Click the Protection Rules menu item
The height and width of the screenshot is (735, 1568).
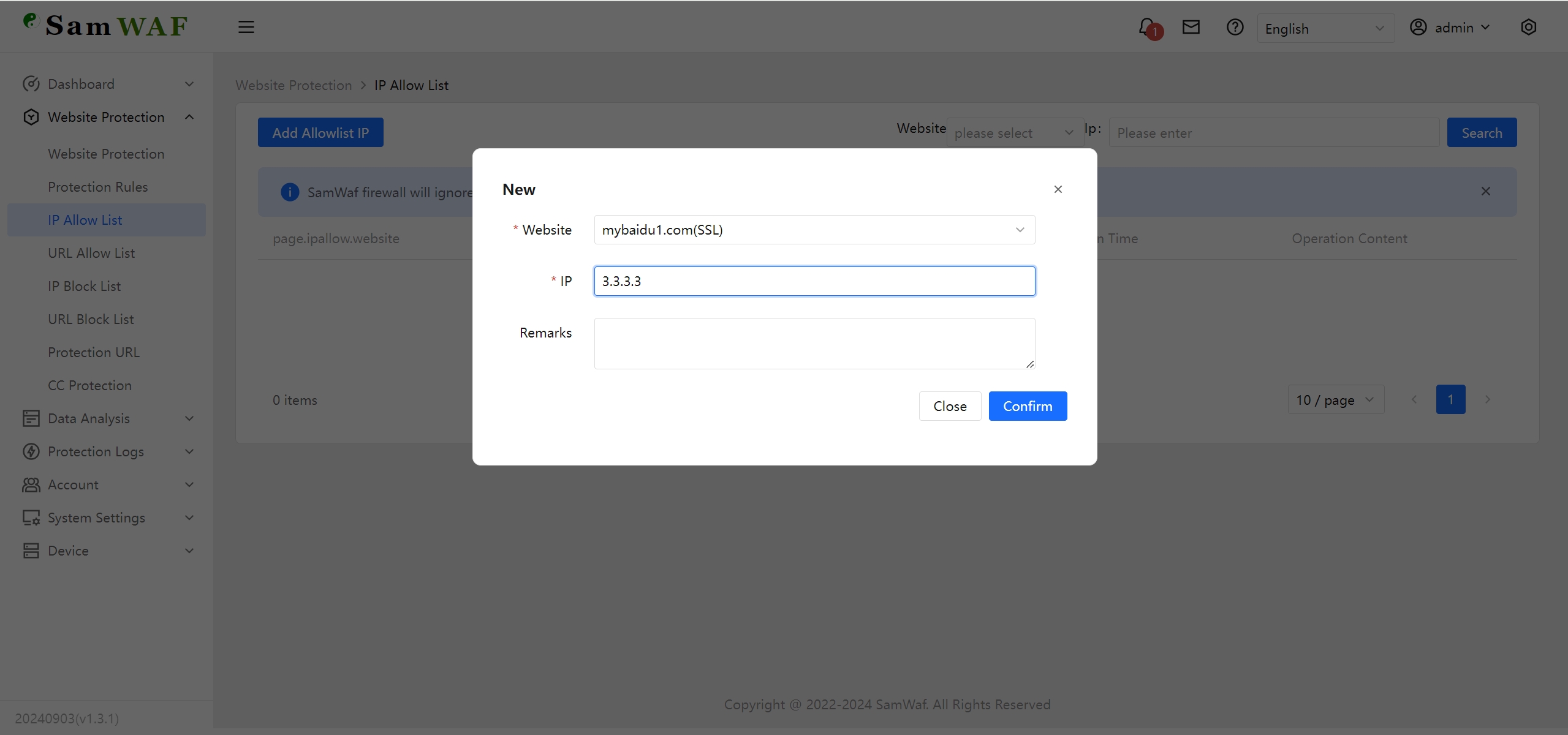coord(98,186)
